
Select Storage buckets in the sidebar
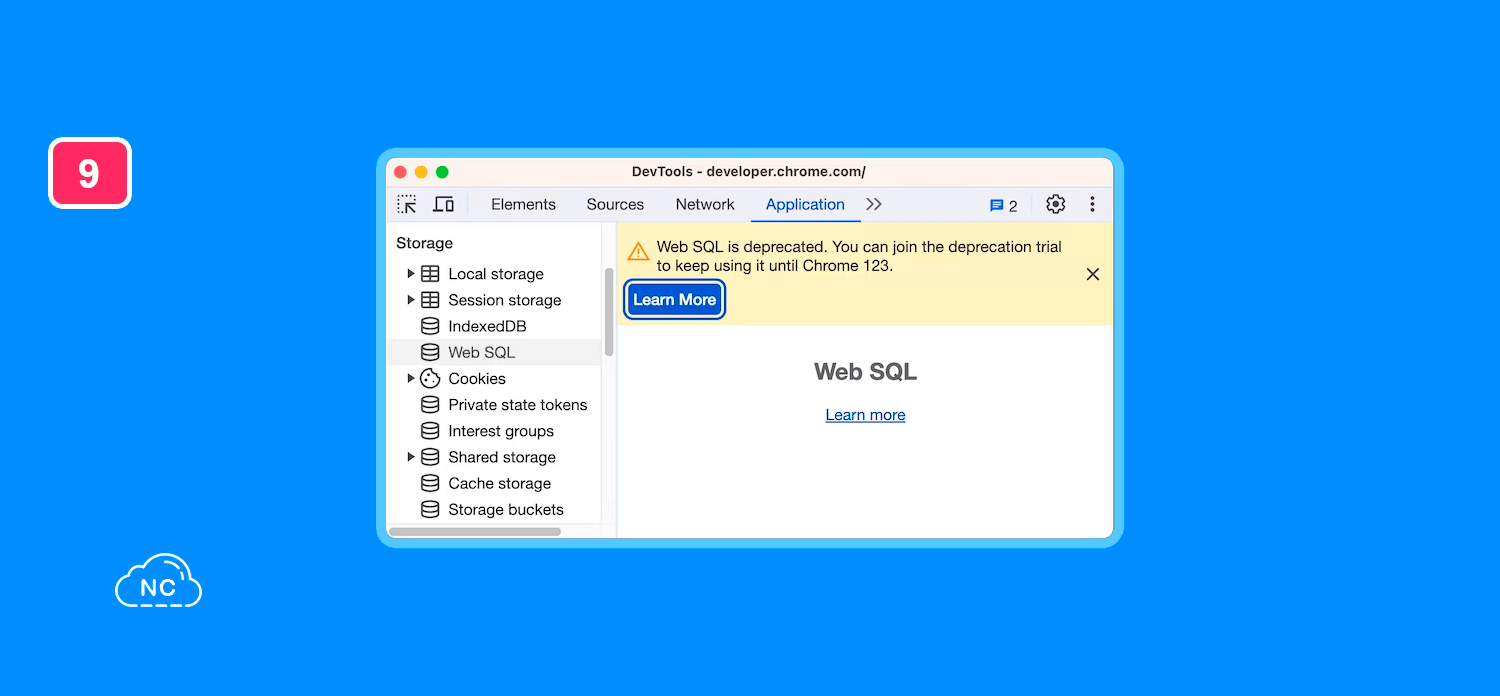(x=506, y=509)
